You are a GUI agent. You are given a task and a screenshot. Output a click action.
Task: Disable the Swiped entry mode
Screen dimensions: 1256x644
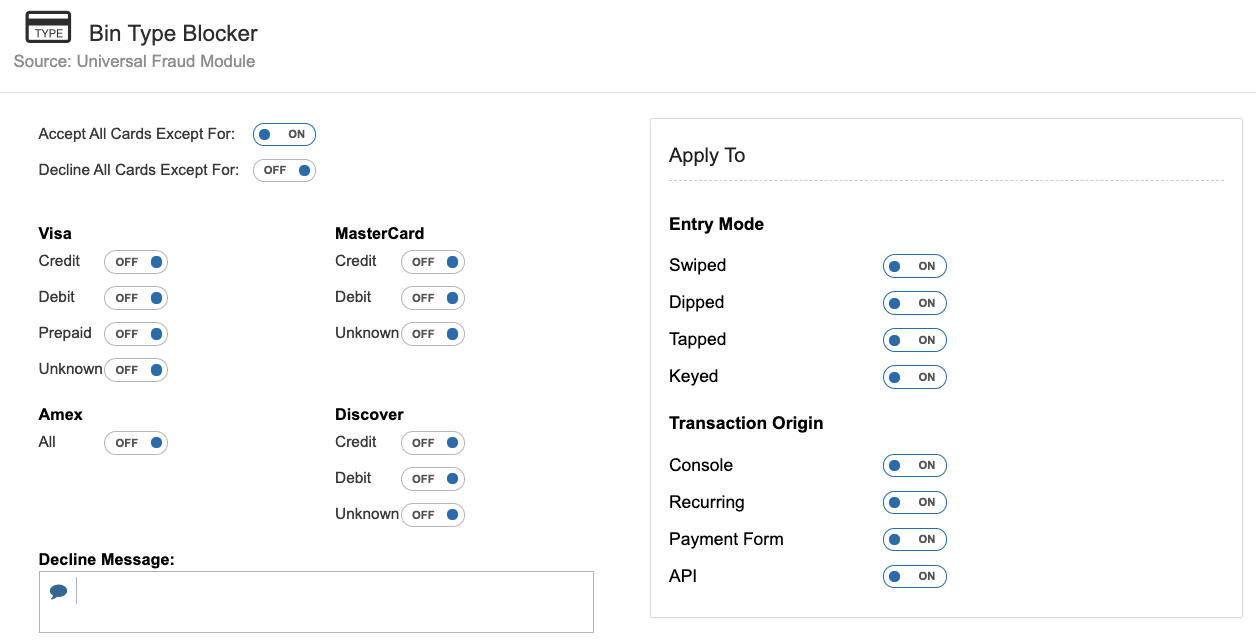(914, 266)
